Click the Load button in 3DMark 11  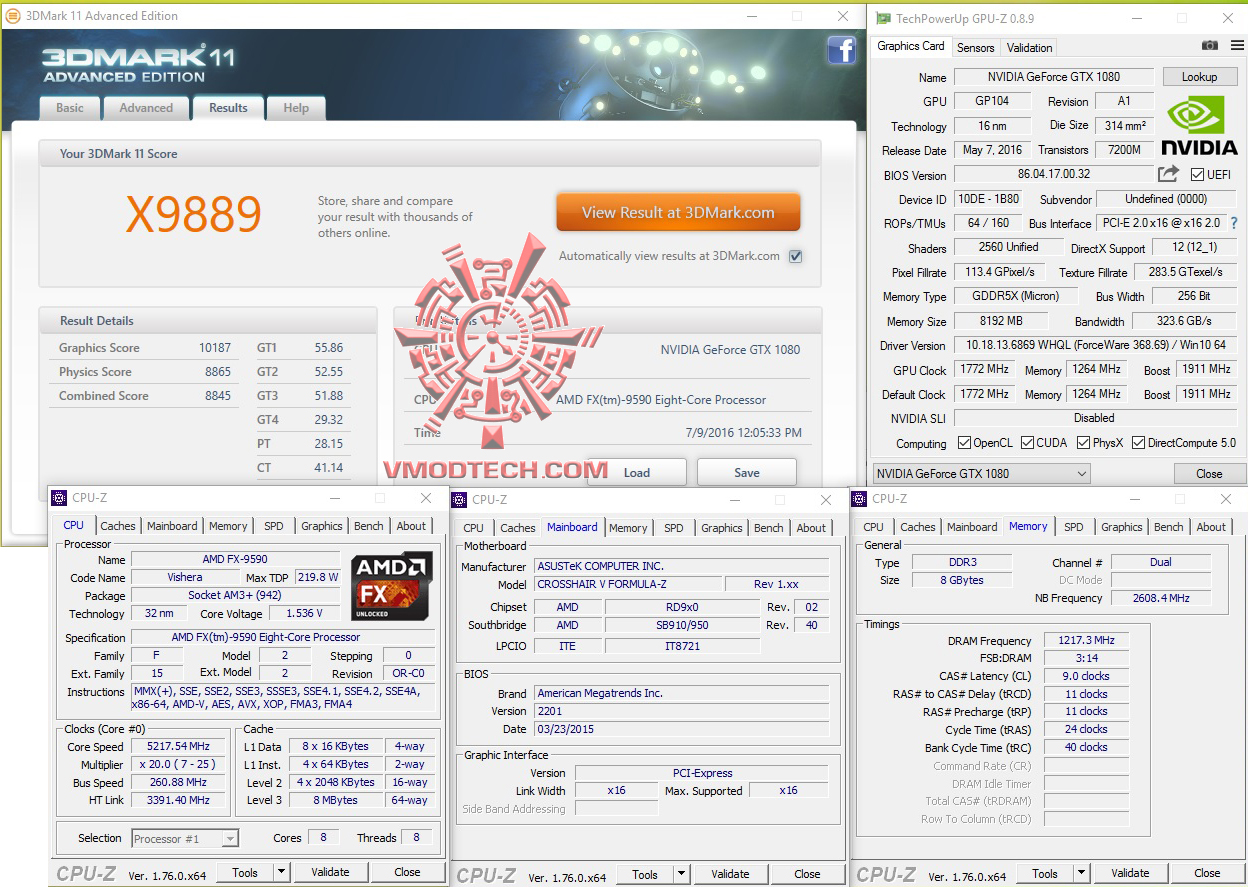[637, 471]
